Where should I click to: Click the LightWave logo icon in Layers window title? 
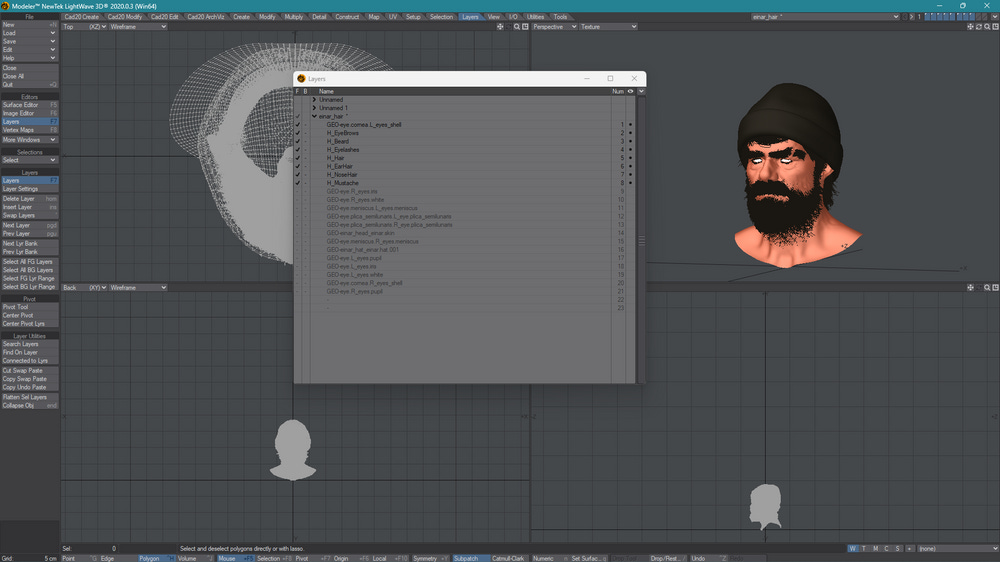(x=301, y=78)
